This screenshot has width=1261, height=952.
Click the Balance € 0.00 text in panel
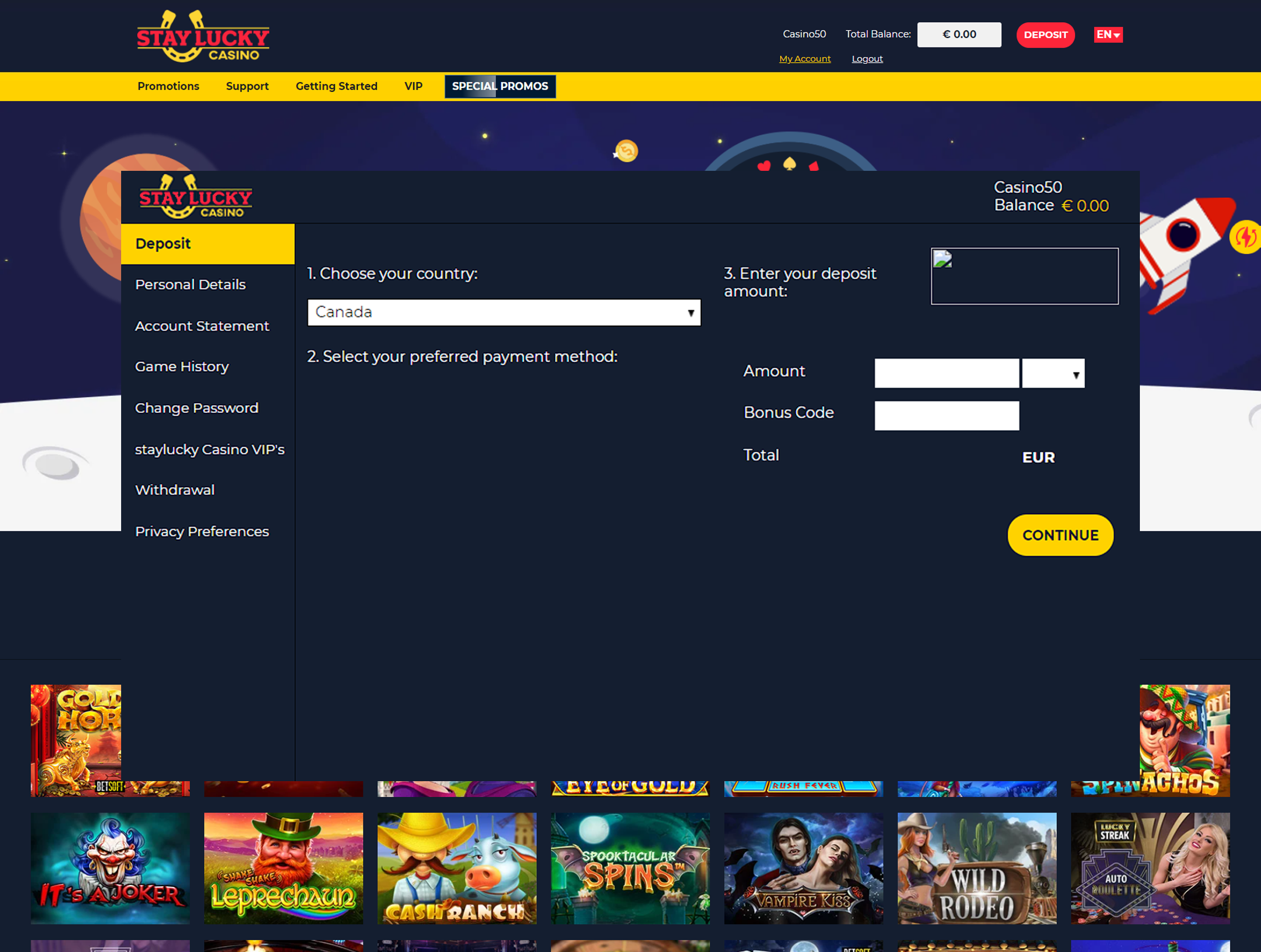1051,206
